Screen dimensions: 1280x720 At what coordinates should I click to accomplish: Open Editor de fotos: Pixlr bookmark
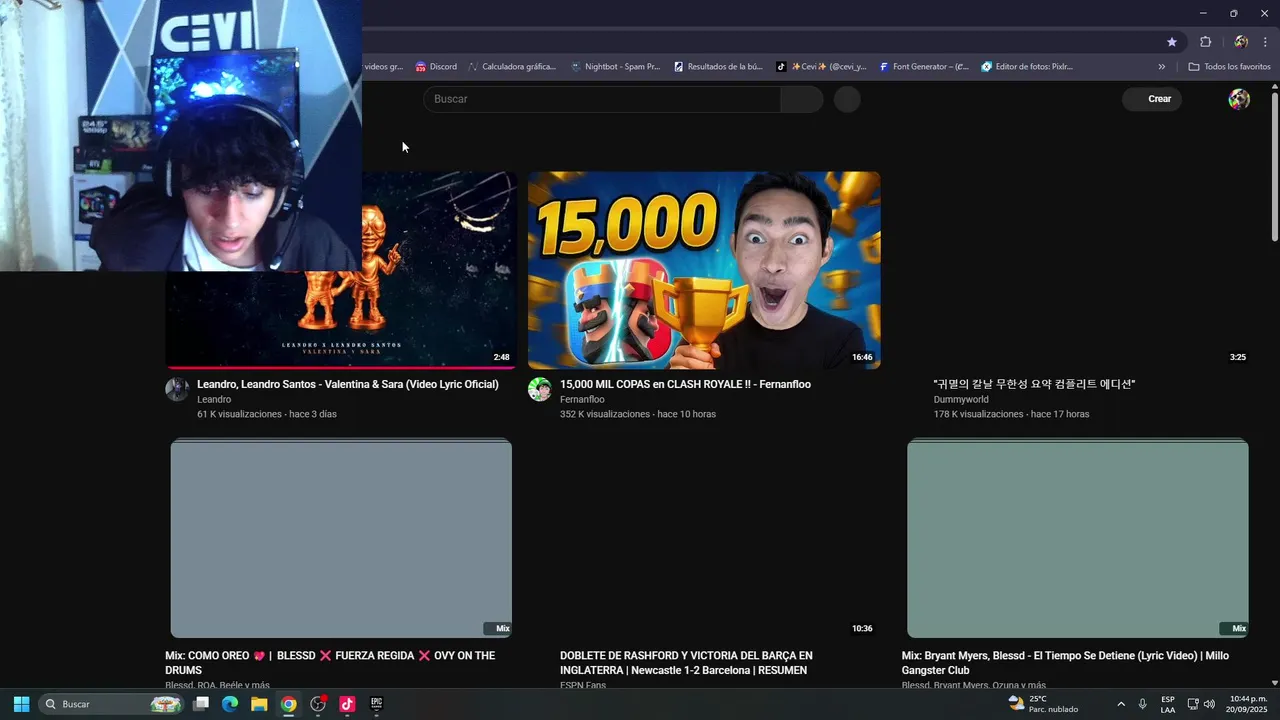coord(1027,67)
